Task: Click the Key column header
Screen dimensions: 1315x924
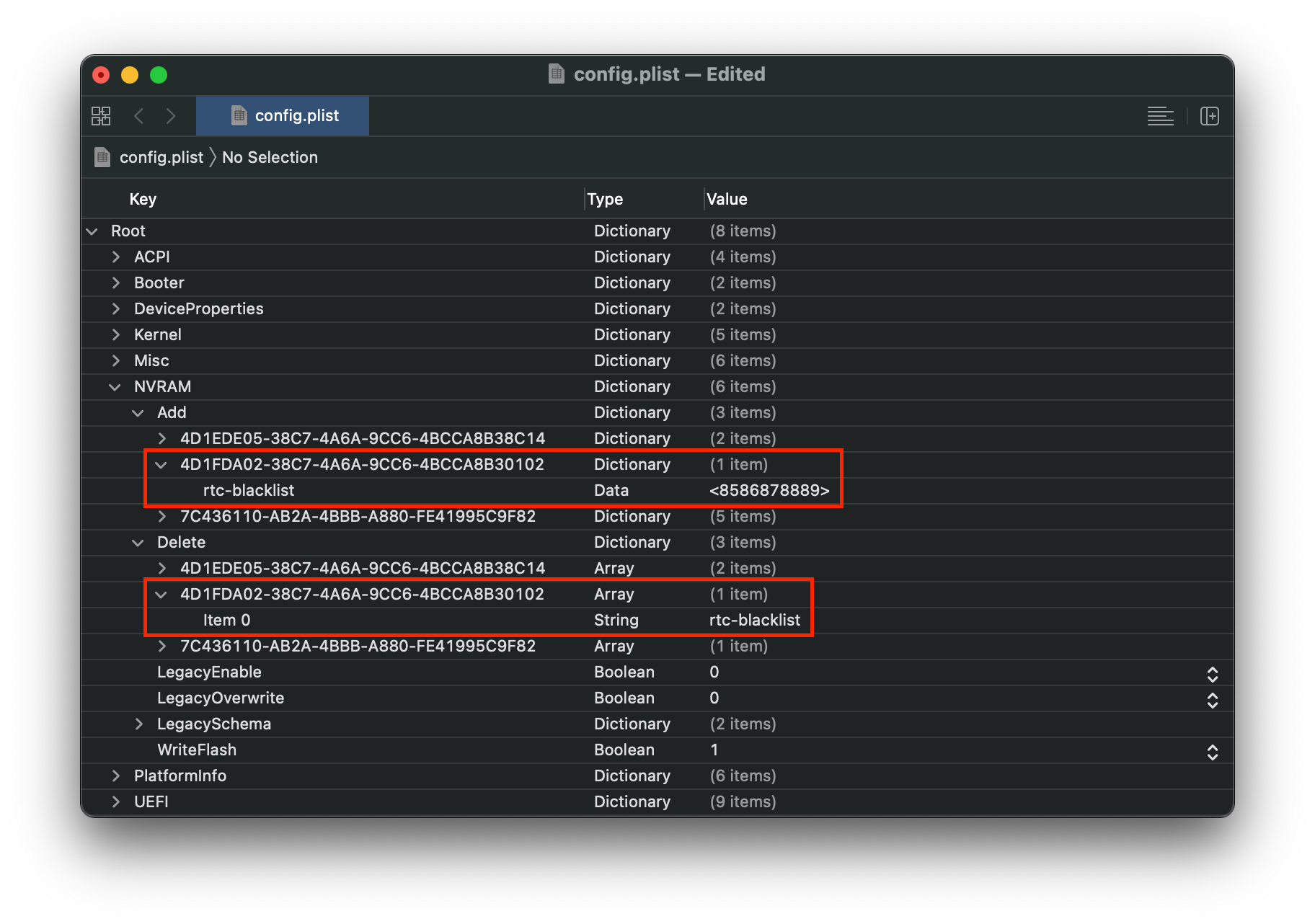Action: pyautogui.click(x=143, y=199)
